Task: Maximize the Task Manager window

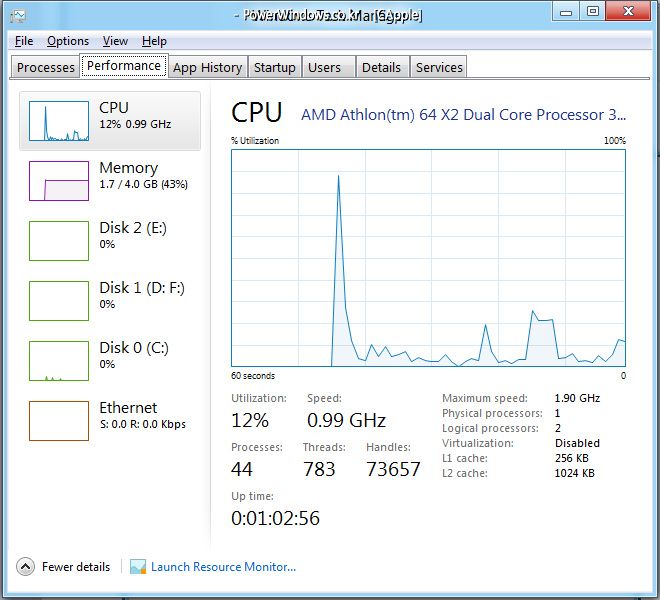Action: coord(593,11)
